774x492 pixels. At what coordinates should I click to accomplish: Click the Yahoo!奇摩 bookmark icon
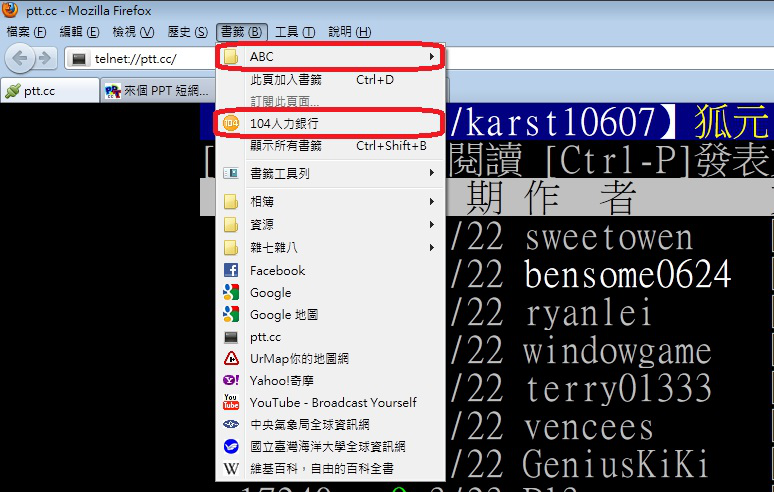point(231,380)
